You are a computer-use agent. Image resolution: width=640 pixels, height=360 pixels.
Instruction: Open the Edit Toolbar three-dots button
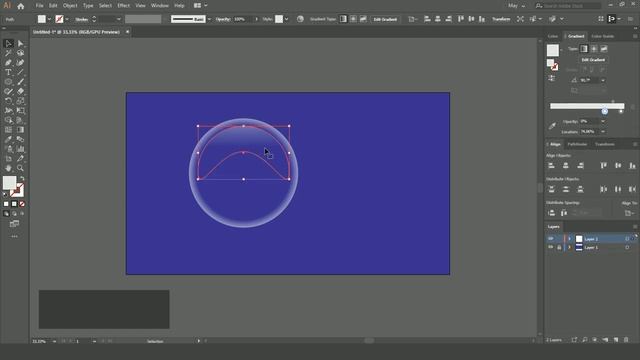[14, 236]
